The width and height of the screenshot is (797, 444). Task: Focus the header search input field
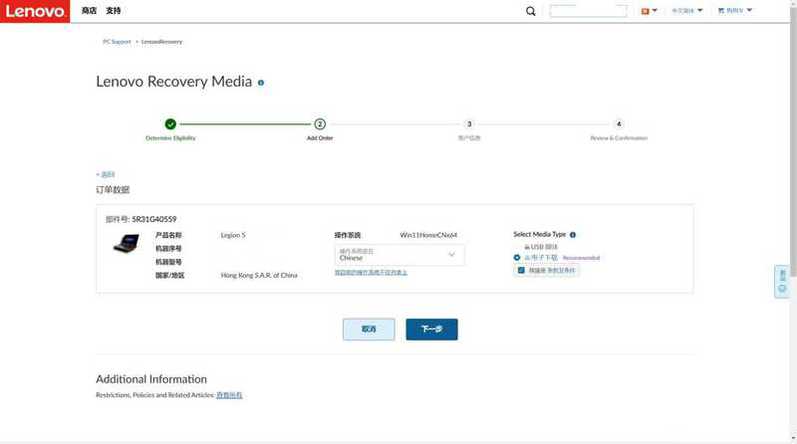pos(588,11)
